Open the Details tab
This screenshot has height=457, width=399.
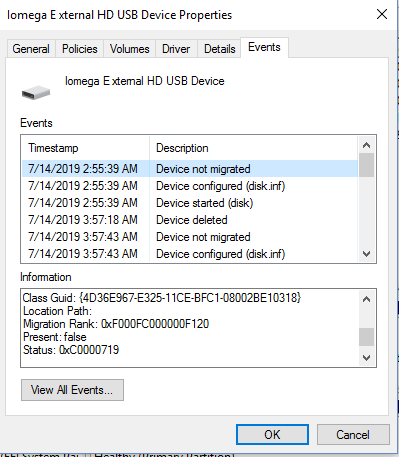pos(219,49)
